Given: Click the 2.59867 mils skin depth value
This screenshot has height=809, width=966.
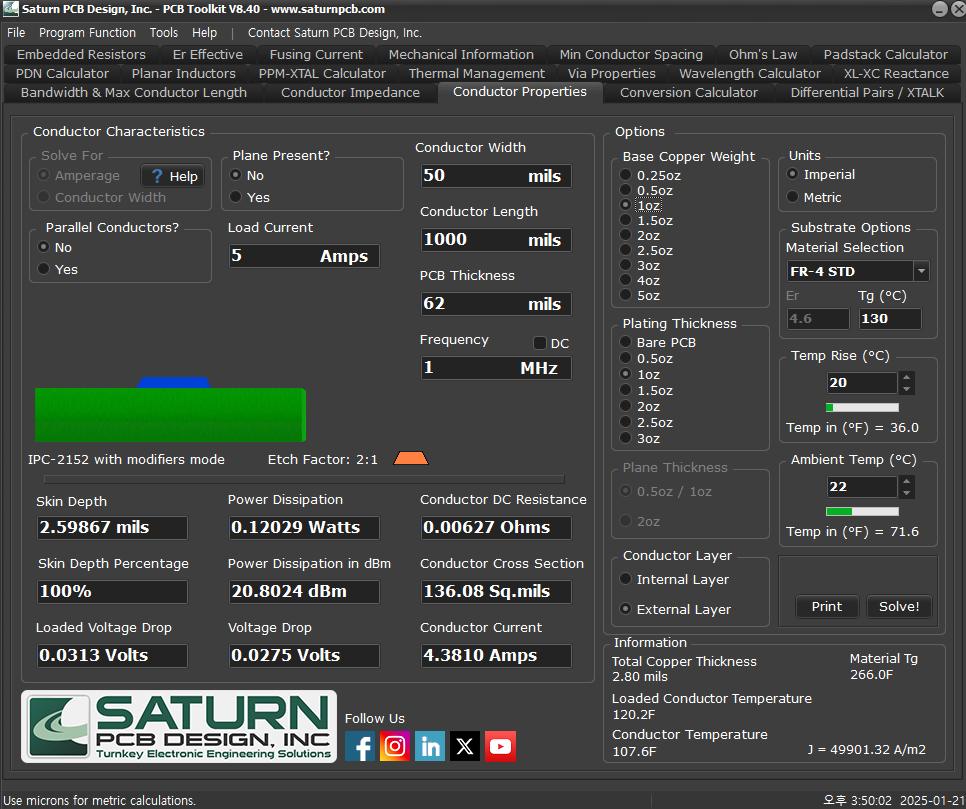Looking at the screenshot, I should (112, 527).
